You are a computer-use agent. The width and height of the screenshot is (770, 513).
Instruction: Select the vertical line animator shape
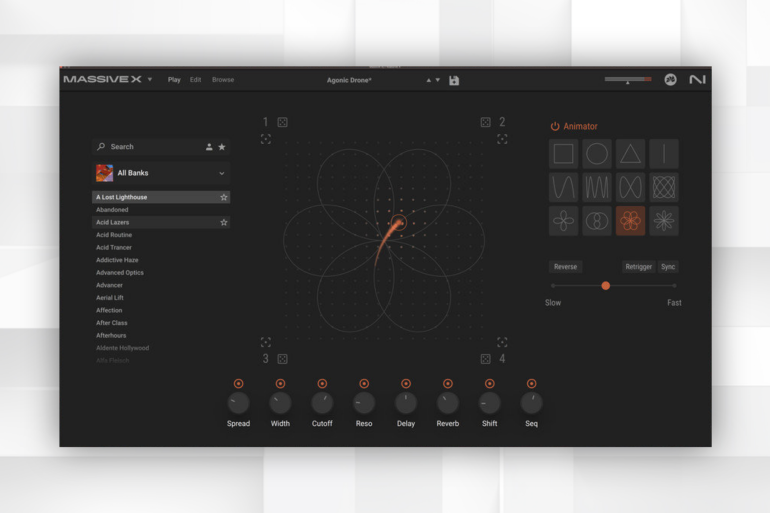click(664, 154)
